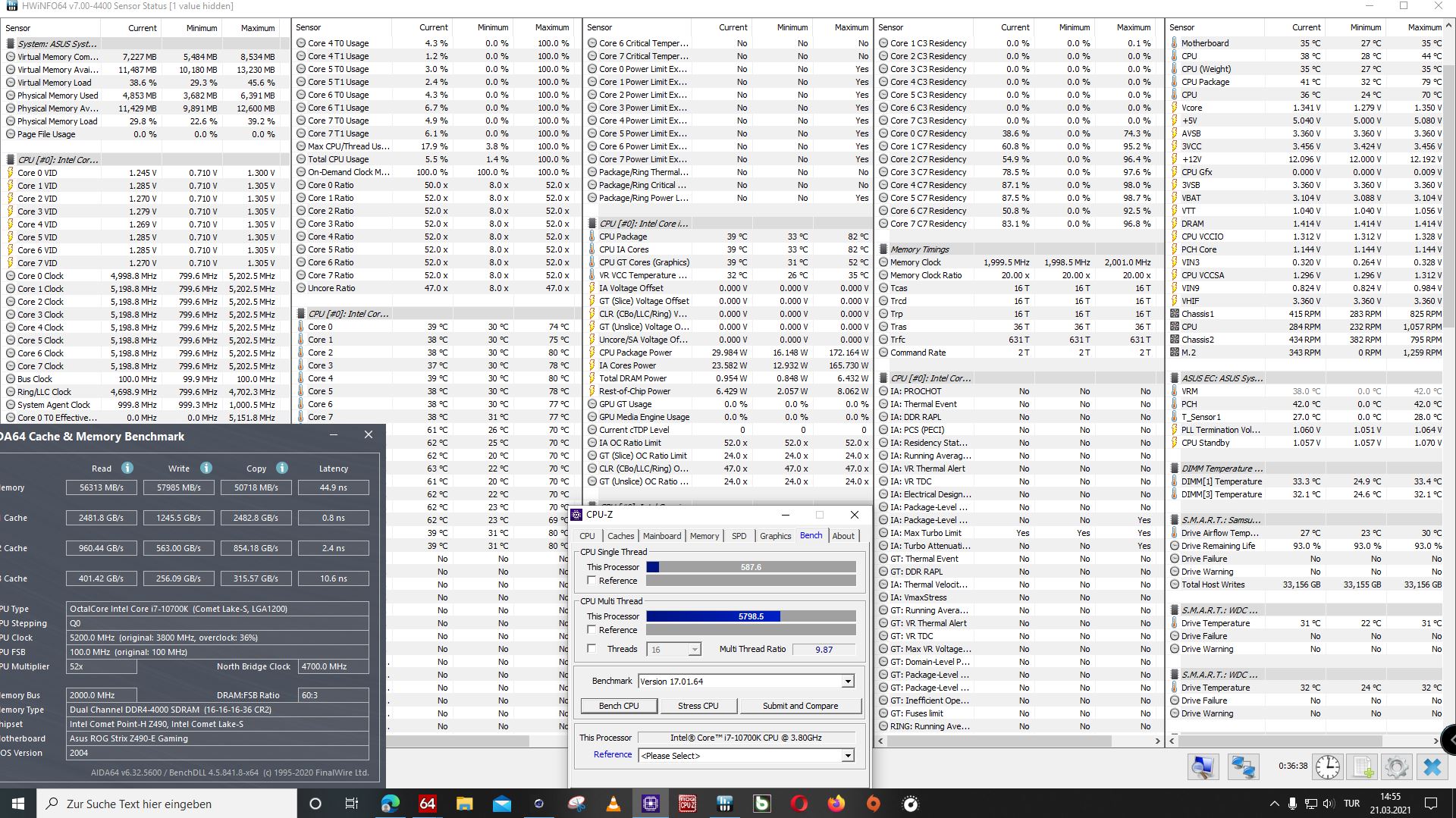Open VLC media player from taskbar
The width and height of the screenshot is (1456, 818).
pos(613,804)
